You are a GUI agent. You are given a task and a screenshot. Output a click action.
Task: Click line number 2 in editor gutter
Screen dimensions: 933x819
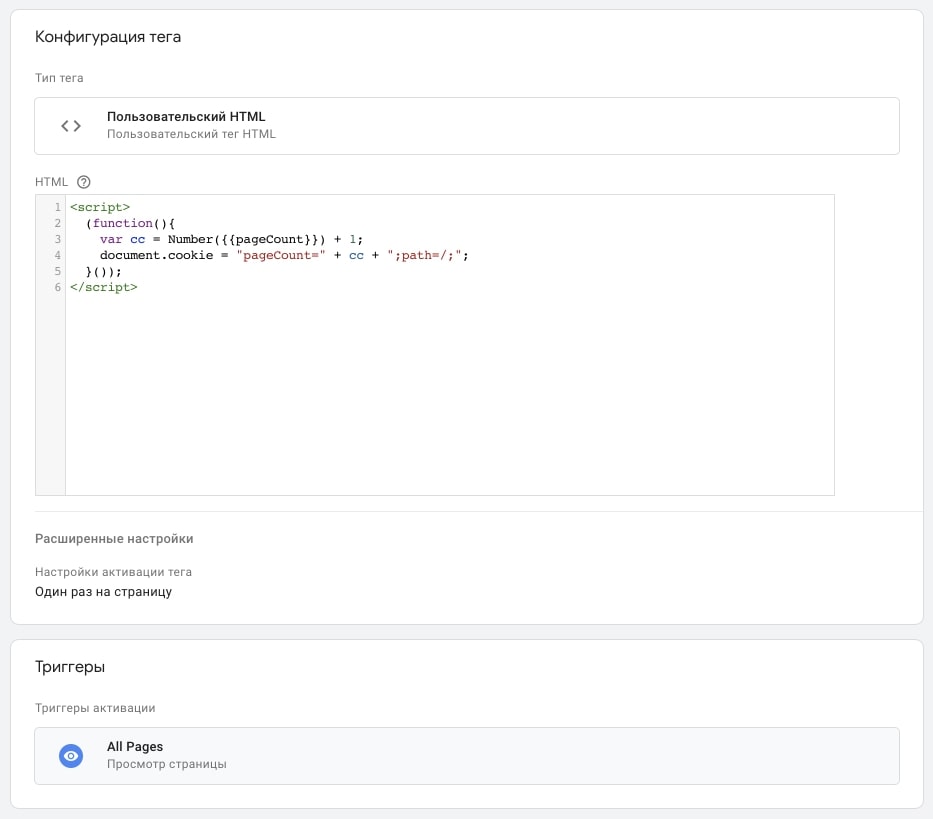(x=58, y=223)
